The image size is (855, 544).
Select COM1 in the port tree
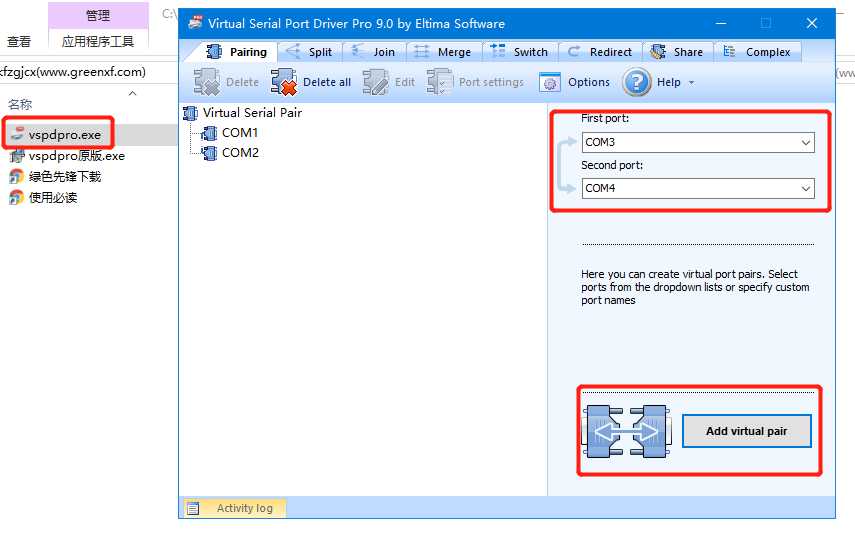239,133
